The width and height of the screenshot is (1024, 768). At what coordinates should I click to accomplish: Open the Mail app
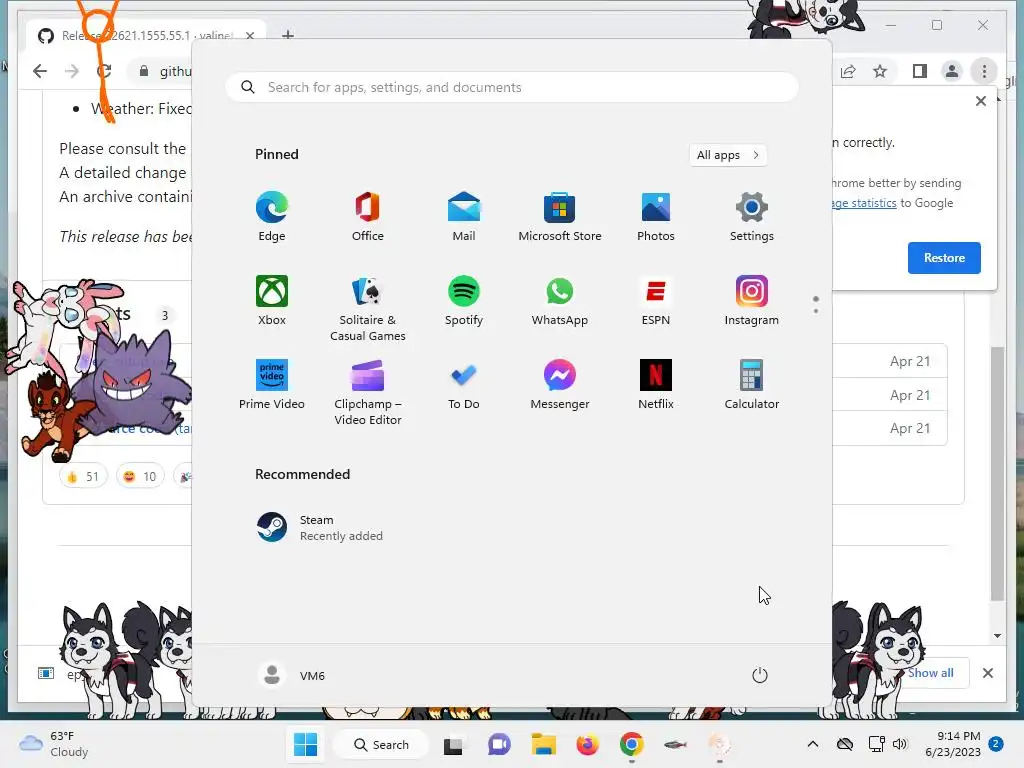(464, 216)
